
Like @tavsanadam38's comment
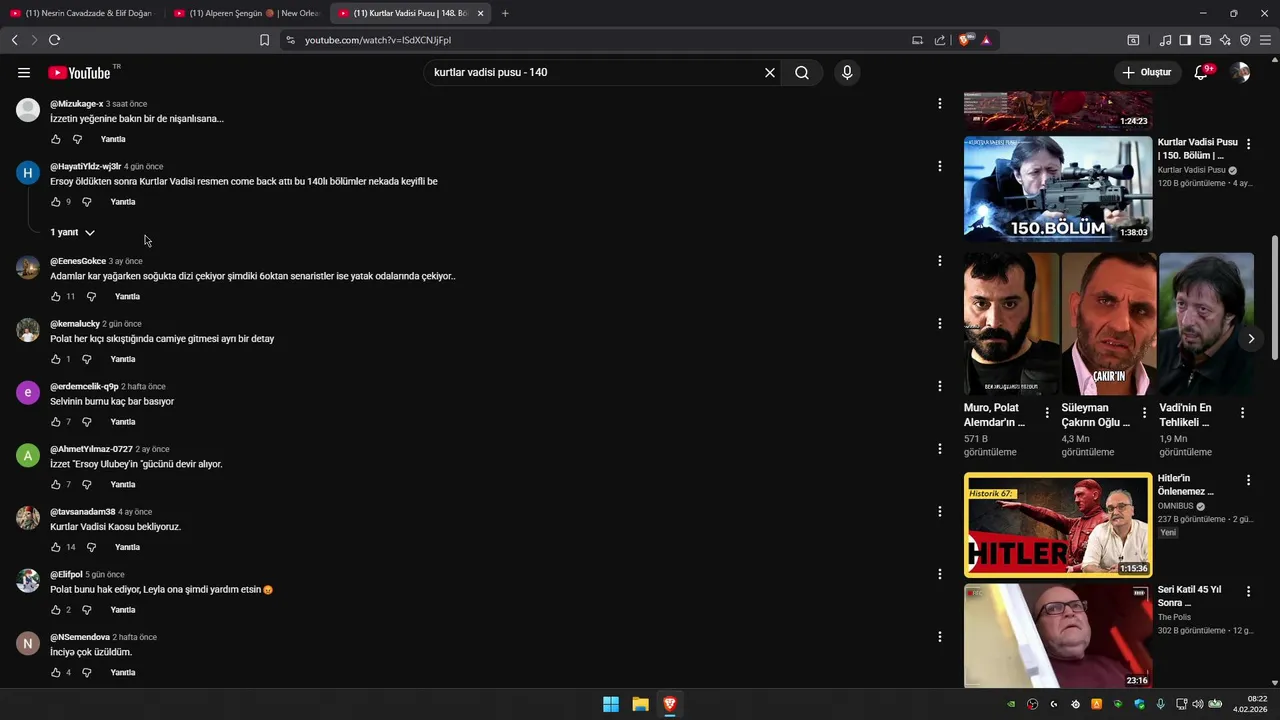[x=56, y=547]
